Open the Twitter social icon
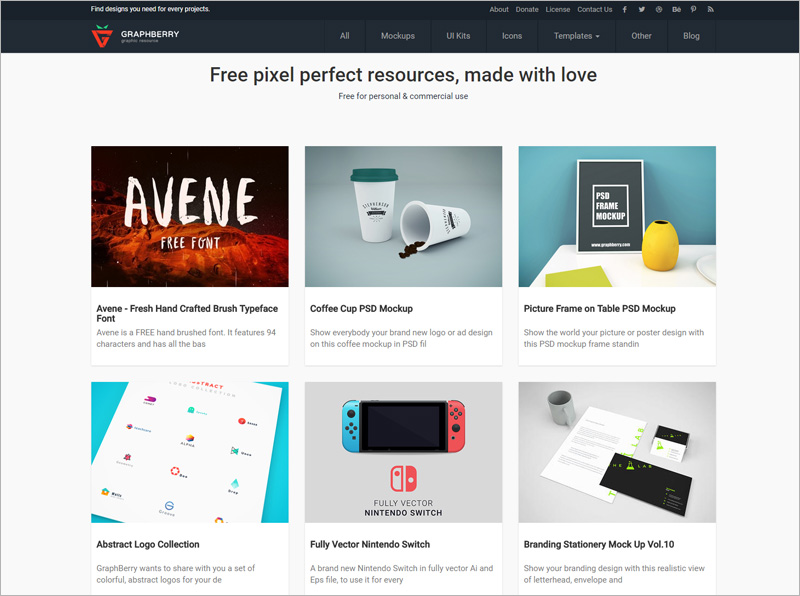The height and width of the screenshot is (596, 800). click(642, 9)
